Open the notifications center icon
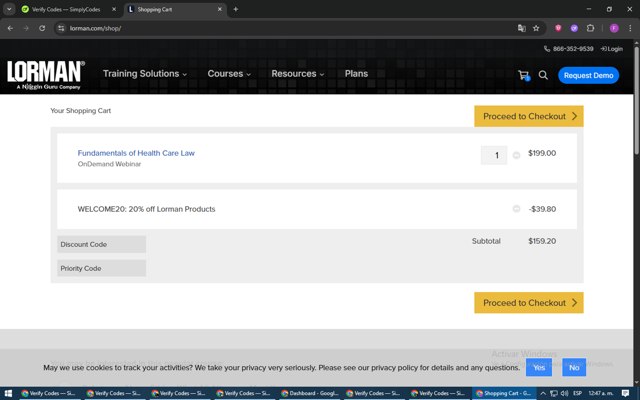 coord(625,393)
